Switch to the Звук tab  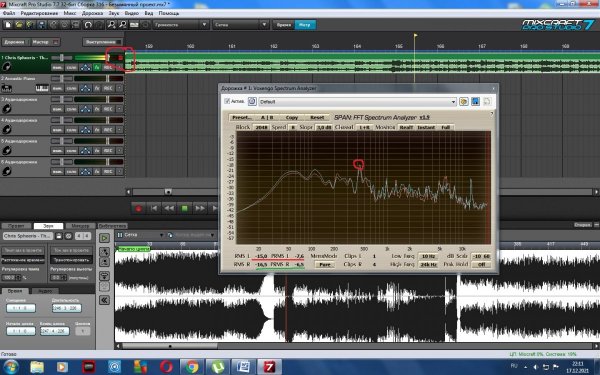[x=48, y=226]
